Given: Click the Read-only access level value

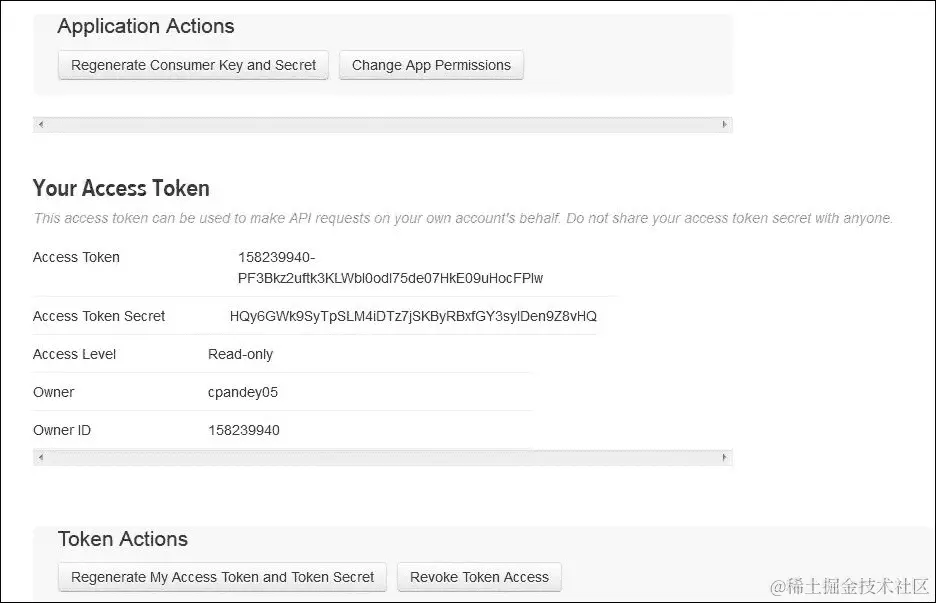Looking at the screenshot, I should coord(240,354).
